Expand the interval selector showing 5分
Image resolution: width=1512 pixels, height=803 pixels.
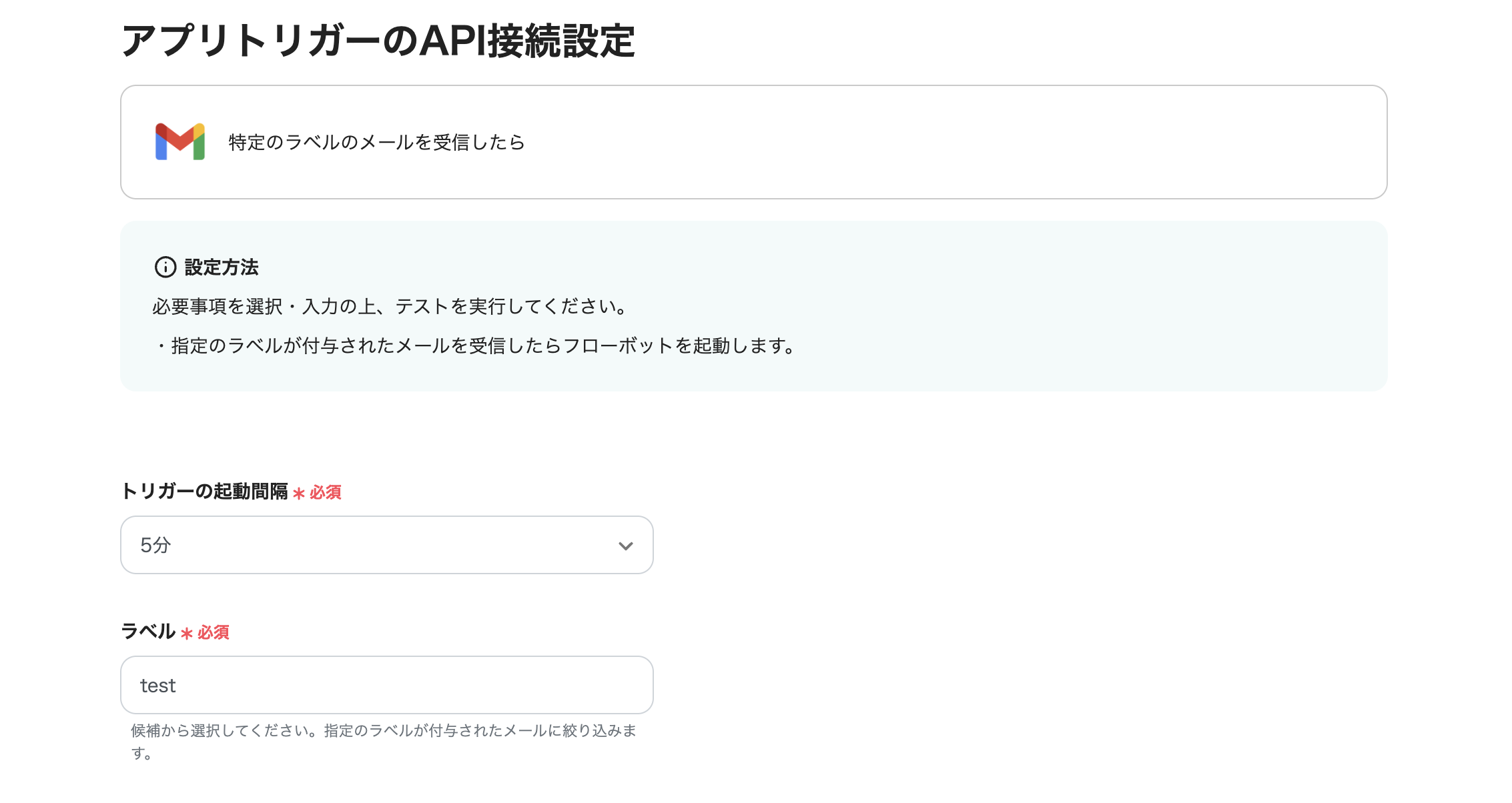coord(386,545)
